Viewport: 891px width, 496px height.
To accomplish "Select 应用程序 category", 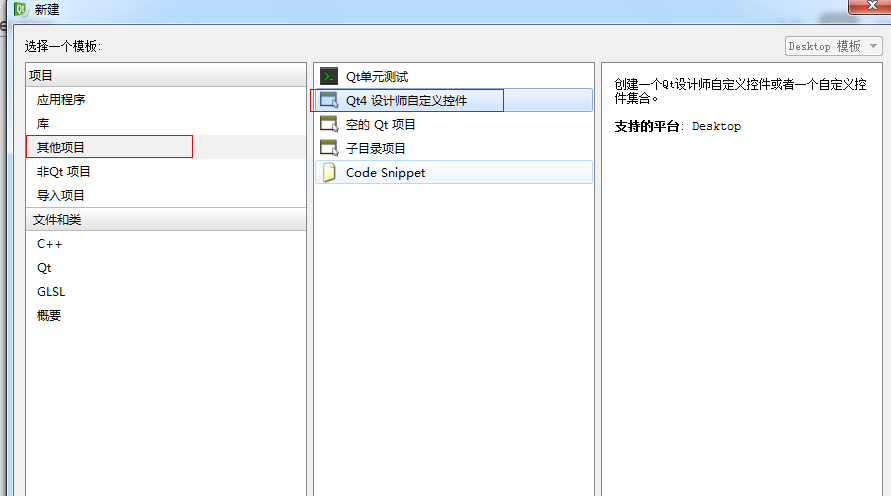I will (x=166, y=99).
